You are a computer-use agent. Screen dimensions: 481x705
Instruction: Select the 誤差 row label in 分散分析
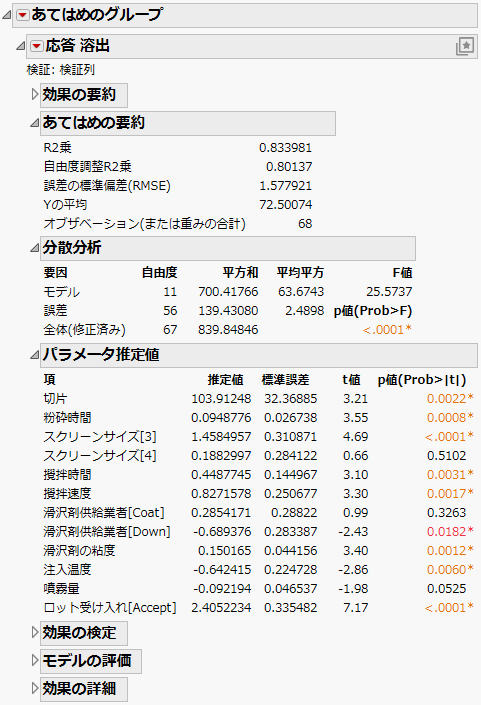pos(55,311)
